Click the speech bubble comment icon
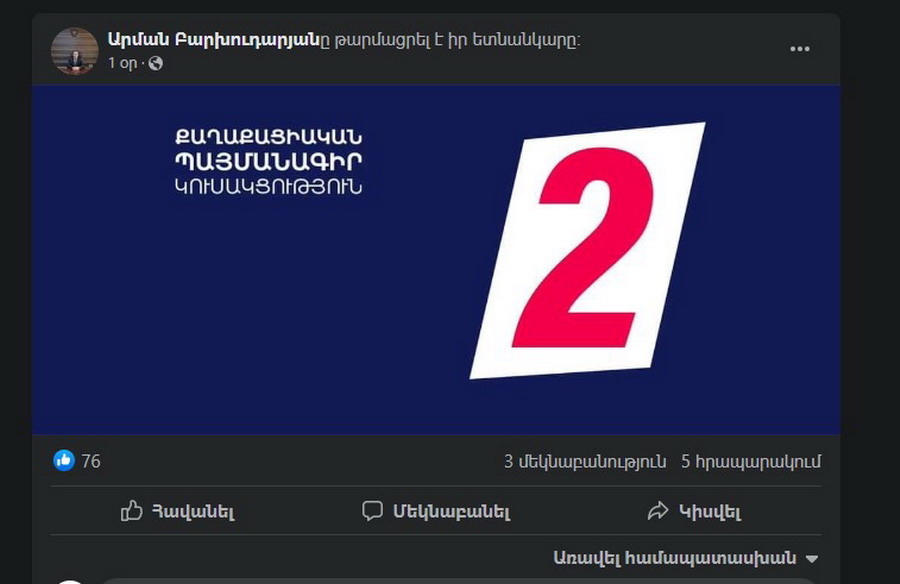900x584 pixels. pos(373,510)
